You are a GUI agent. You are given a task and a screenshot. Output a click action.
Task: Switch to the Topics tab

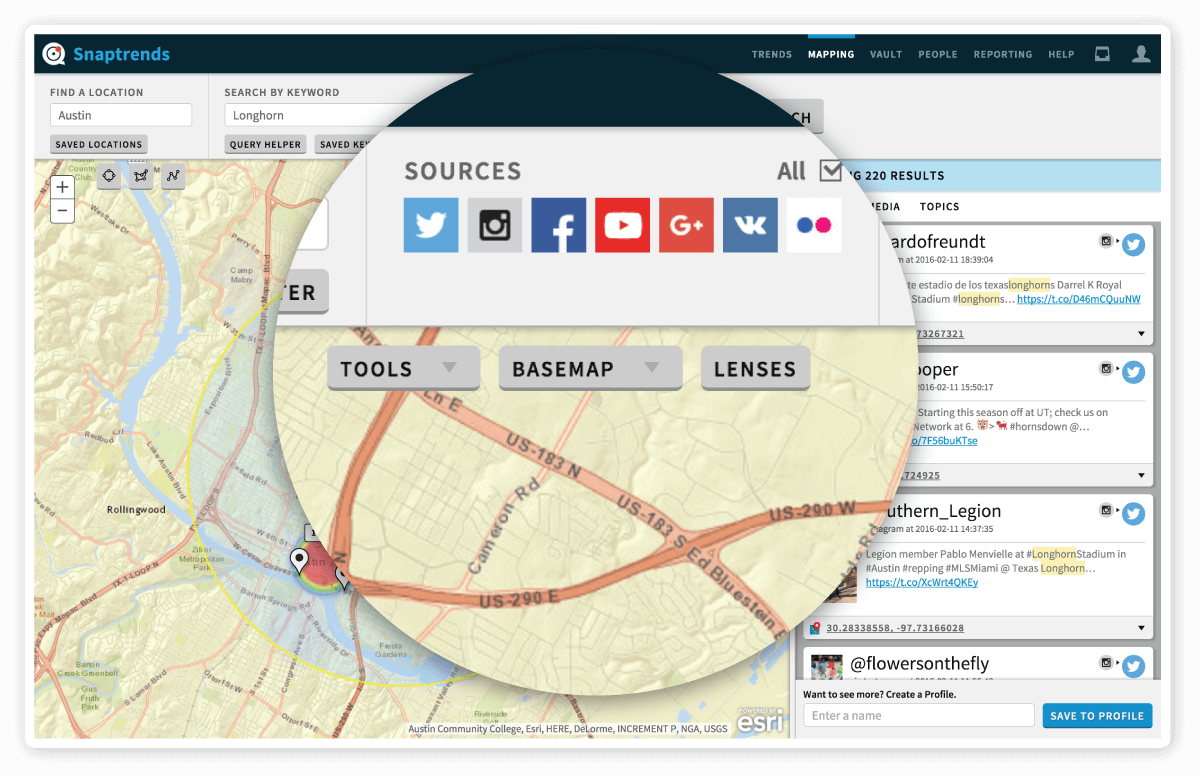939,207
